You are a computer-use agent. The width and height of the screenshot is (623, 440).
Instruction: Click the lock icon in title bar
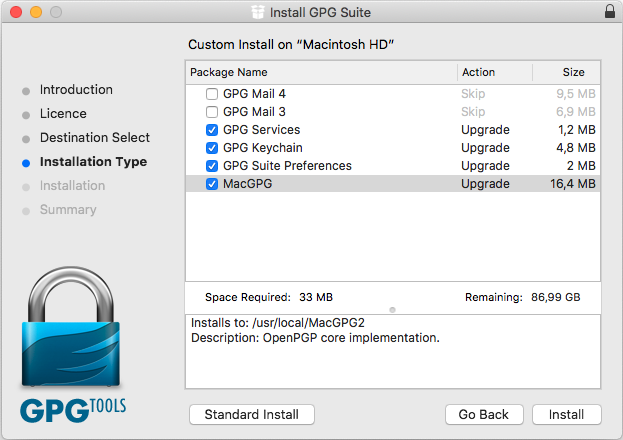click(x=609, y=12)
